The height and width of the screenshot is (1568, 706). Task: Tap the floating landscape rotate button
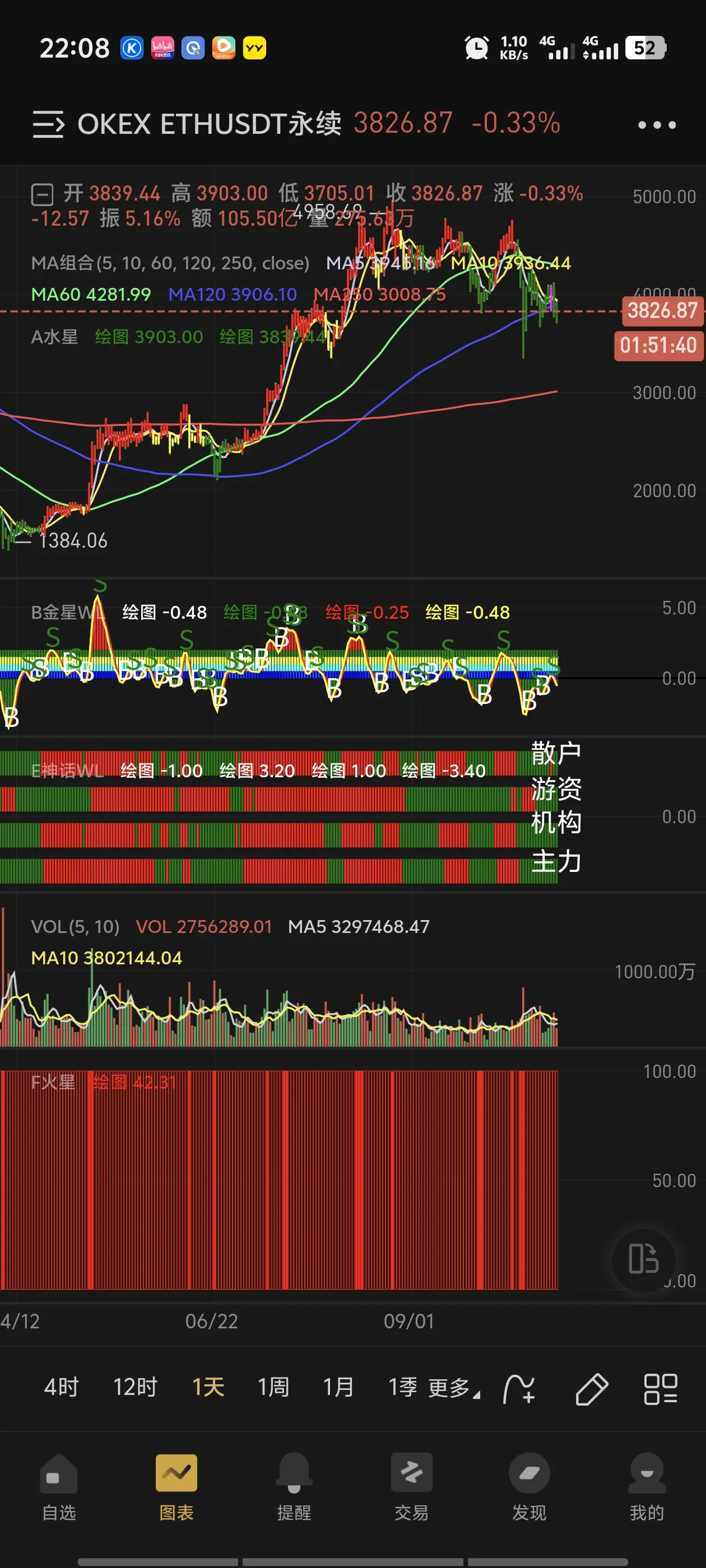pos(644,1259)
